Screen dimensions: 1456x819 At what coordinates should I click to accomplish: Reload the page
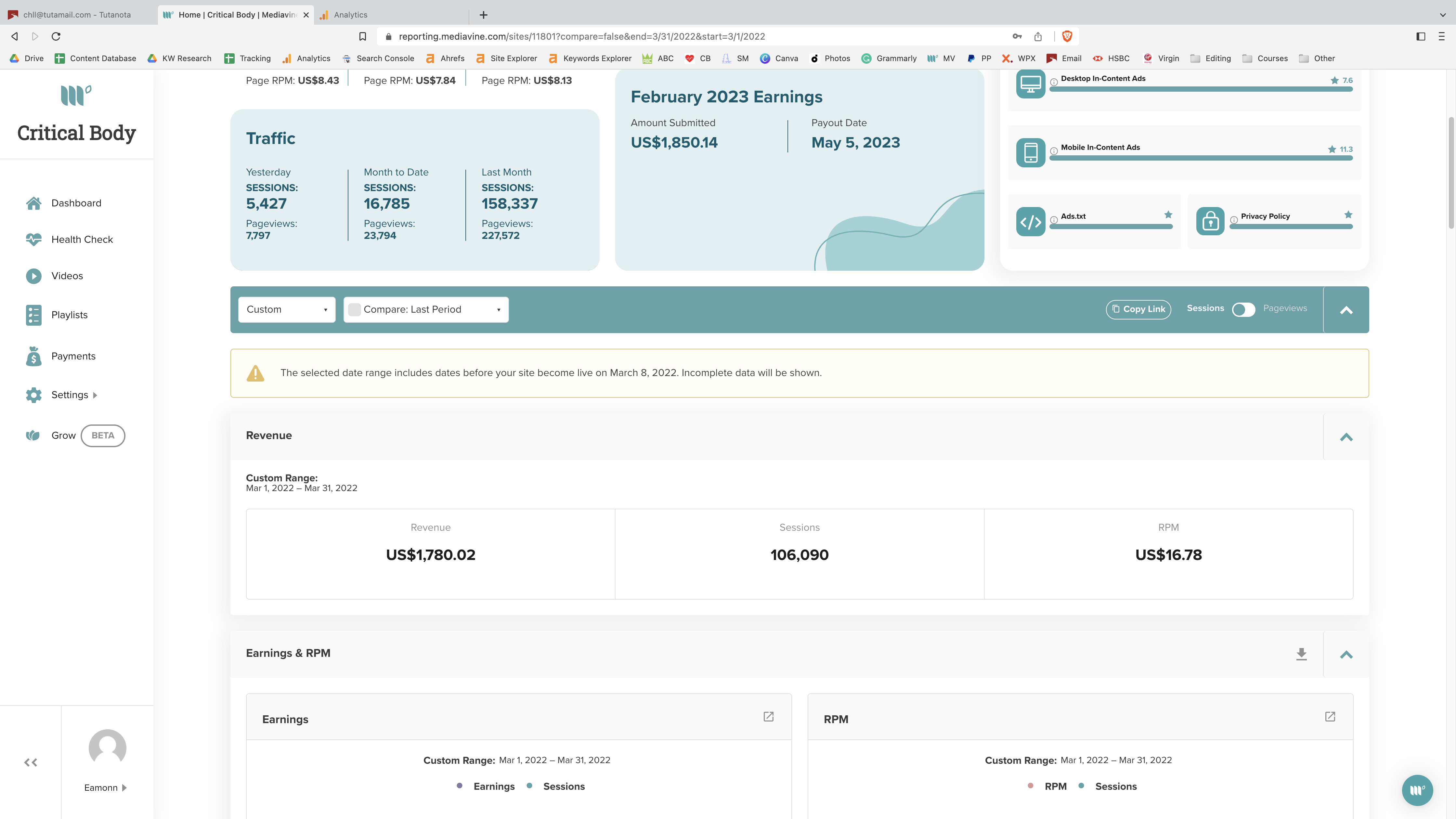tap(56, 36)
